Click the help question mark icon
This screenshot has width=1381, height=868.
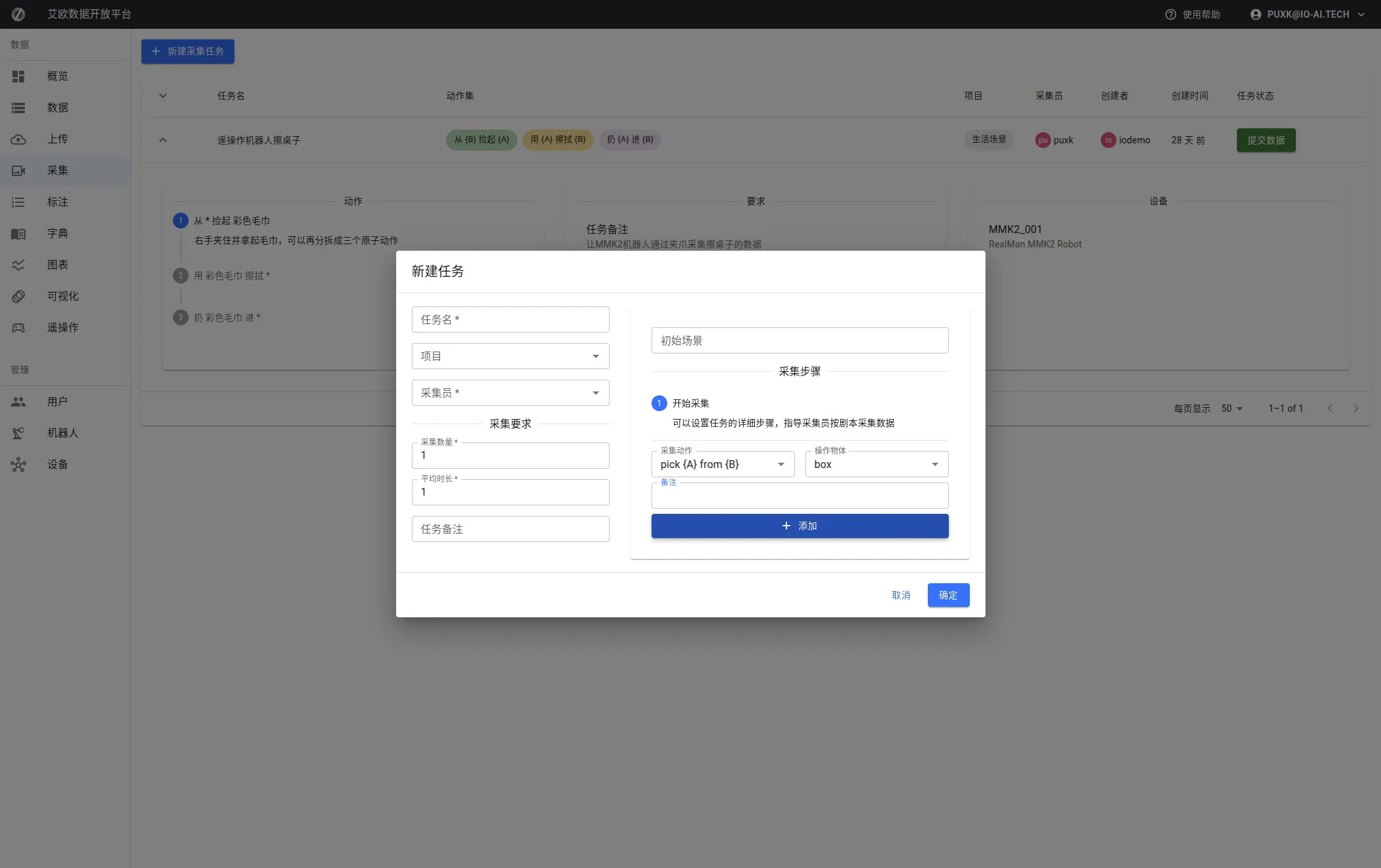click(x=1170, y=14)
